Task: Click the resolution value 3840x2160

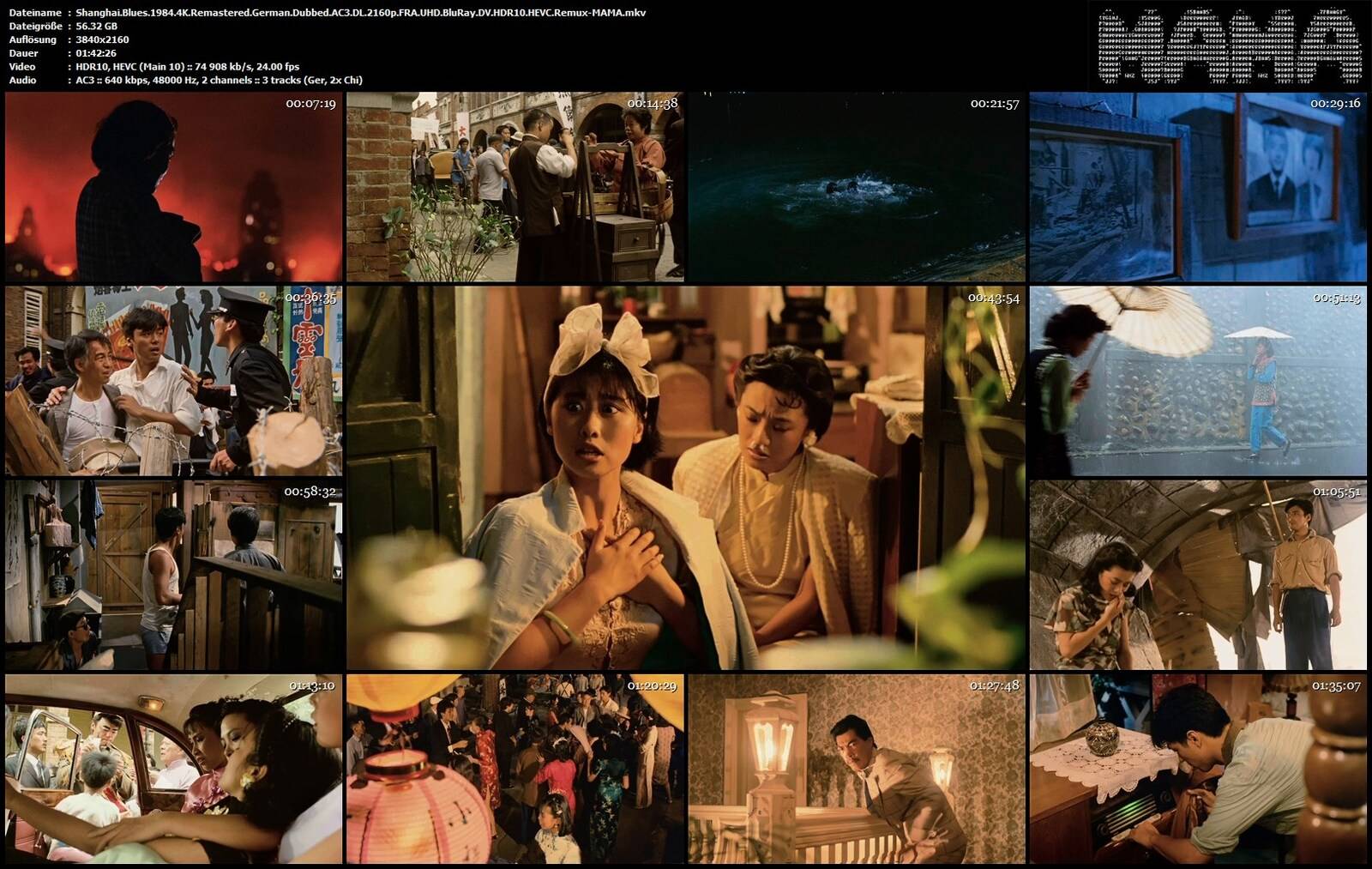Action: 102,39
